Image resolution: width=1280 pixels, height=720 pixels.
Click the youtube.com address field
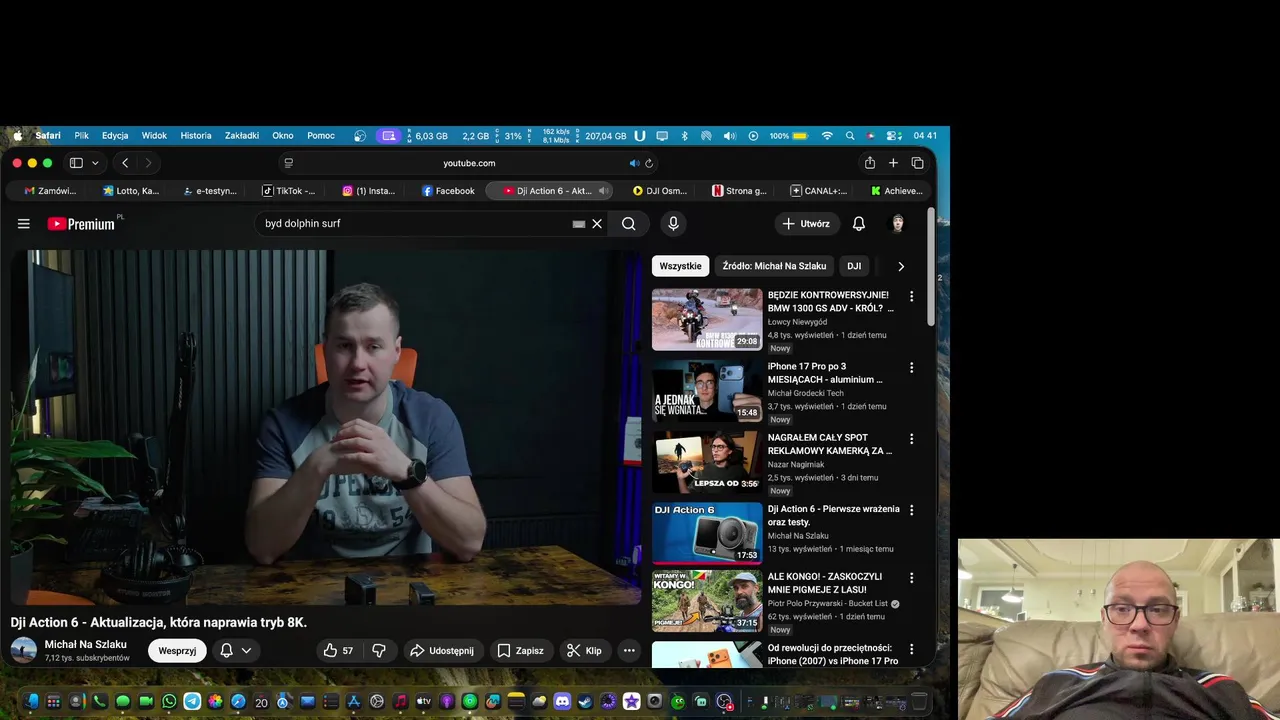[x=469, y=163]
